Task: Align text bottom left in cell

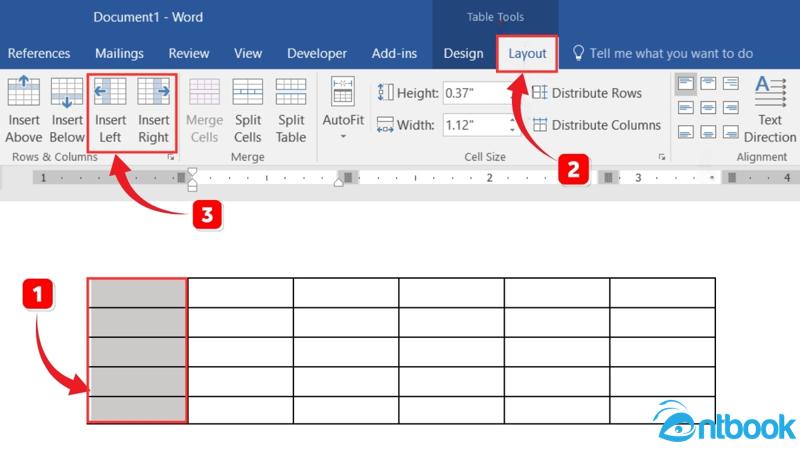Action: (x=685, y=132)
